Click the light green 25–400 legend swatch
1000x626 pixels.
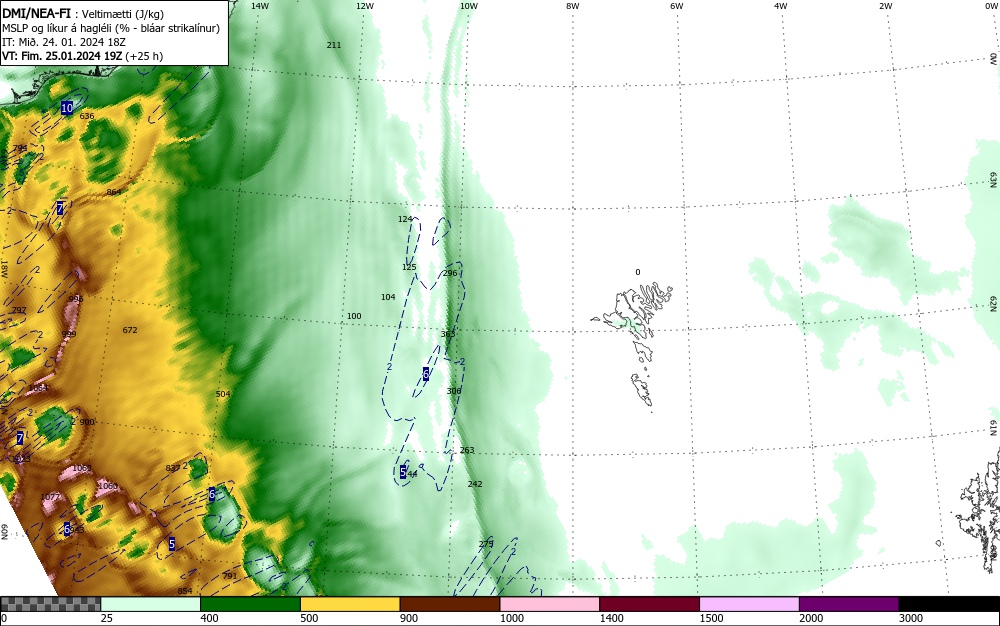151,604
